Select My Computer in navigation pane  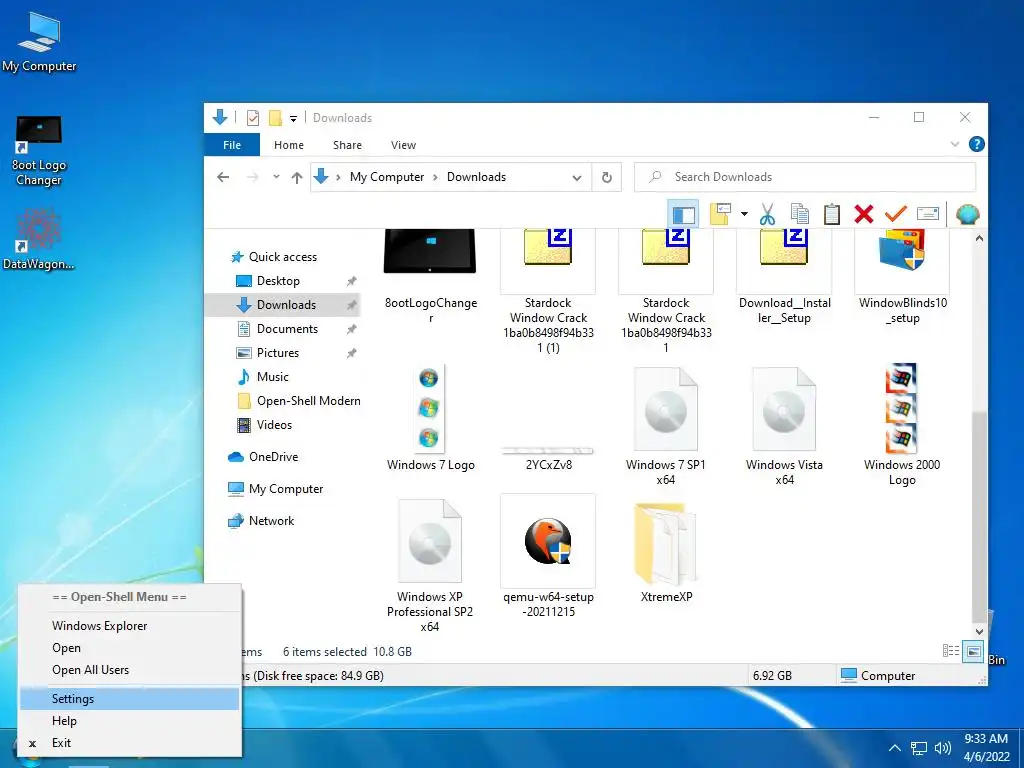point(285,488)
